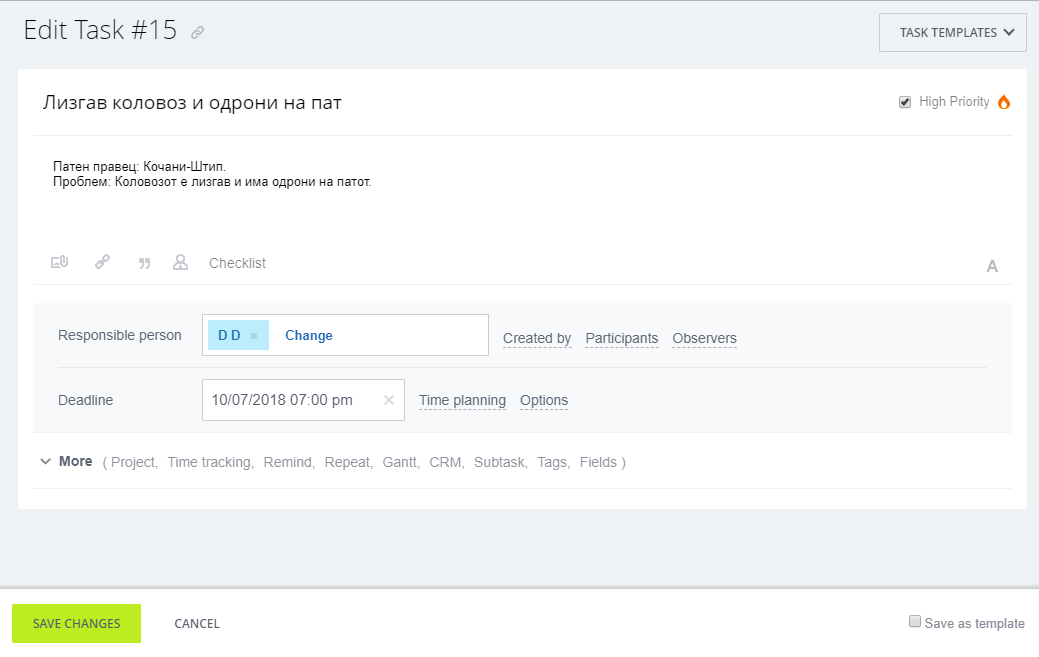
Task: Select the Participants field link
Action: [621, 338]
